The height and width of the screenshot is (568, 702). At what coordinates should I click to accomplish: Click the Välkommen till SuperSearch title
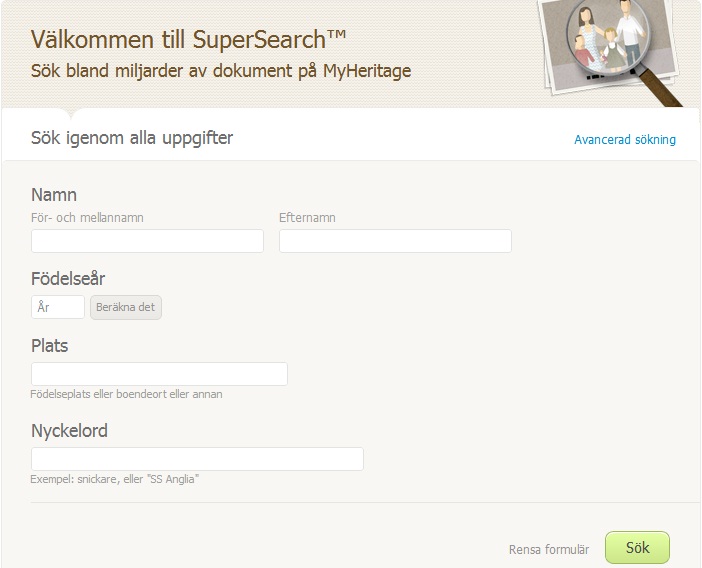tap(189, 39)
